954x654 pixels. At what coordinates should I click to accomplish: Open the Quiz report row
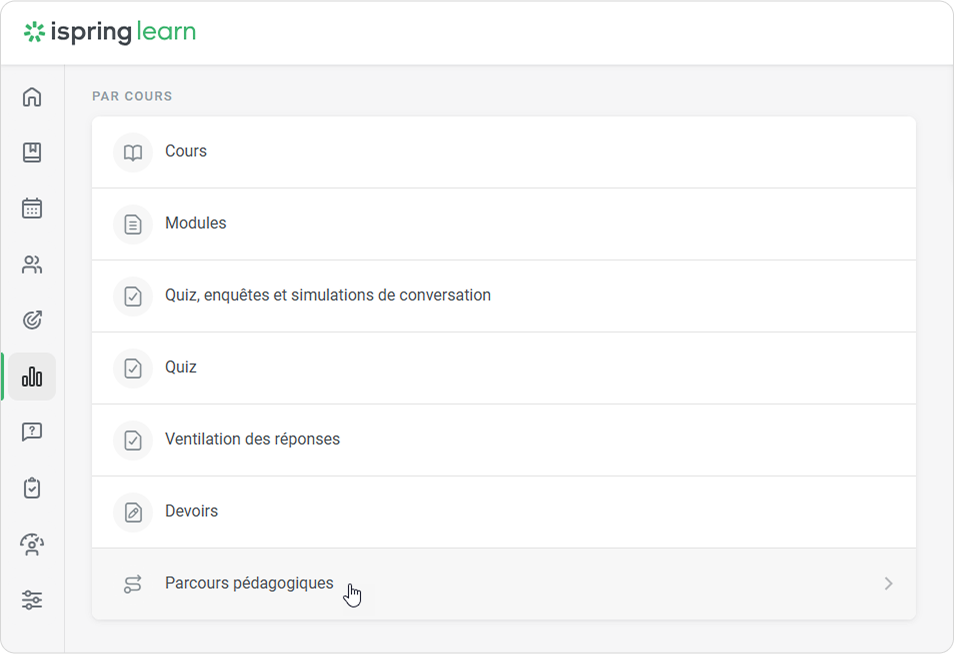(181, 368)
